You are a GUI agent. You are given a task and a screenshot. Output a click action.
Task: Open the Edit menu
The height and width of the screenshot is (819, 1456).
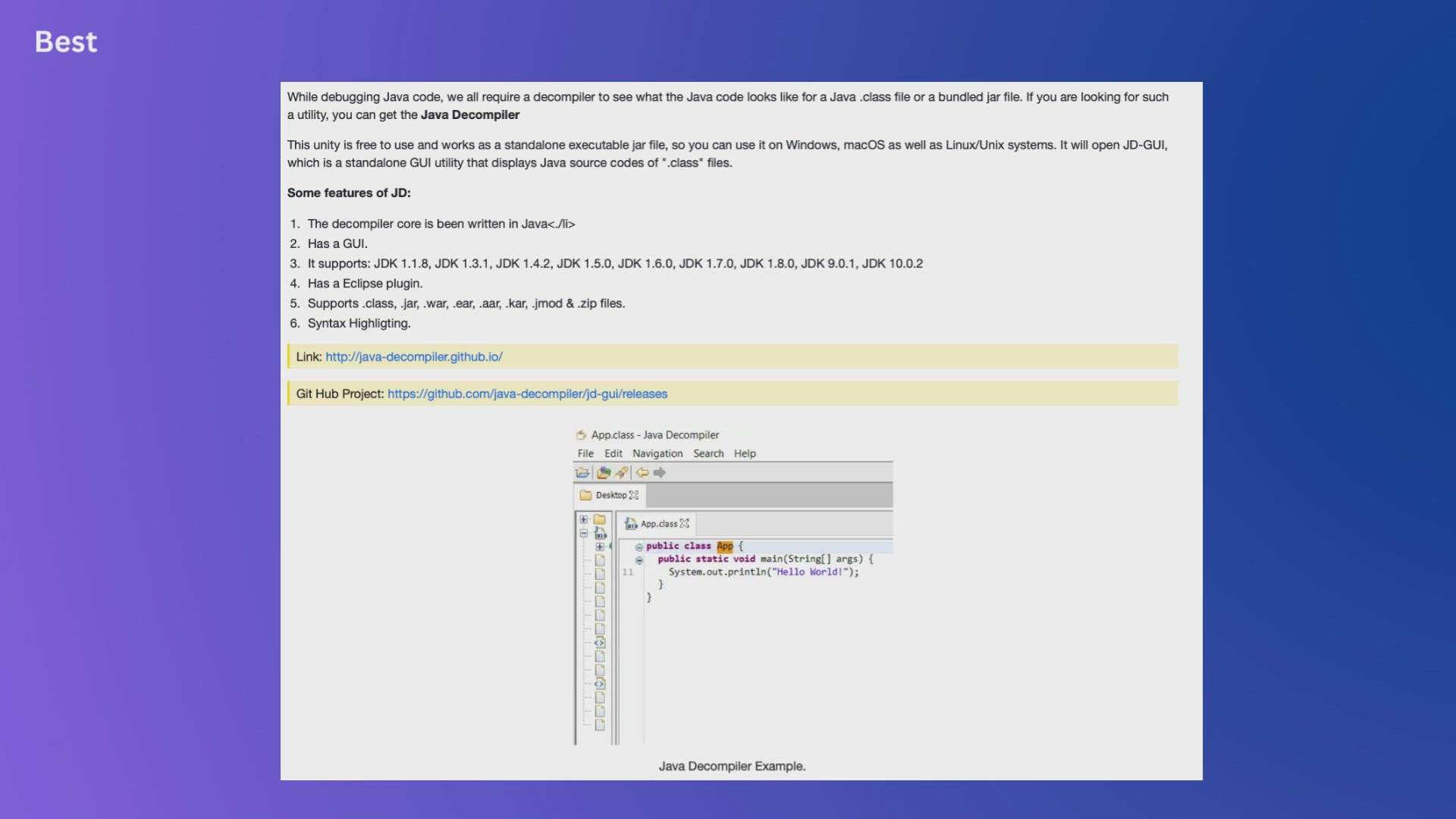pos(613,453)
